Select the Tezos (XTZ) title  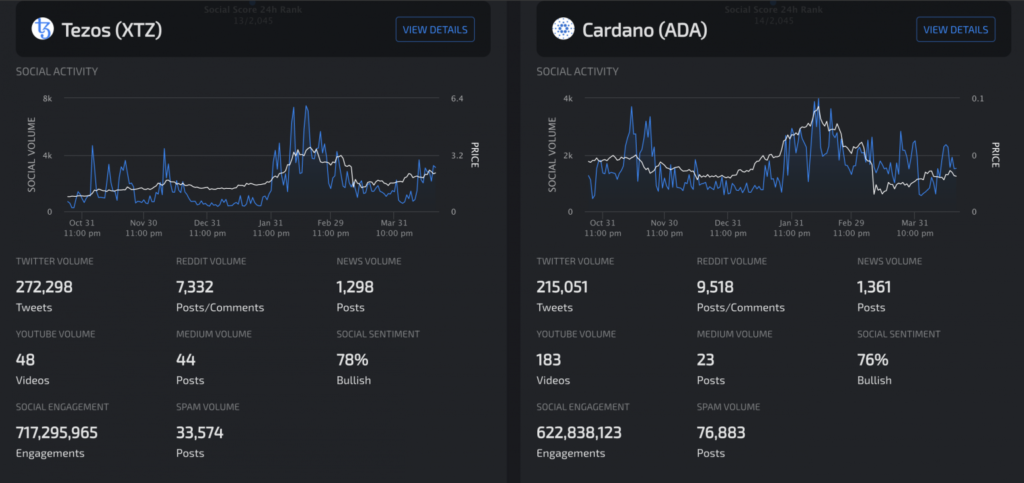pos(112,30)
